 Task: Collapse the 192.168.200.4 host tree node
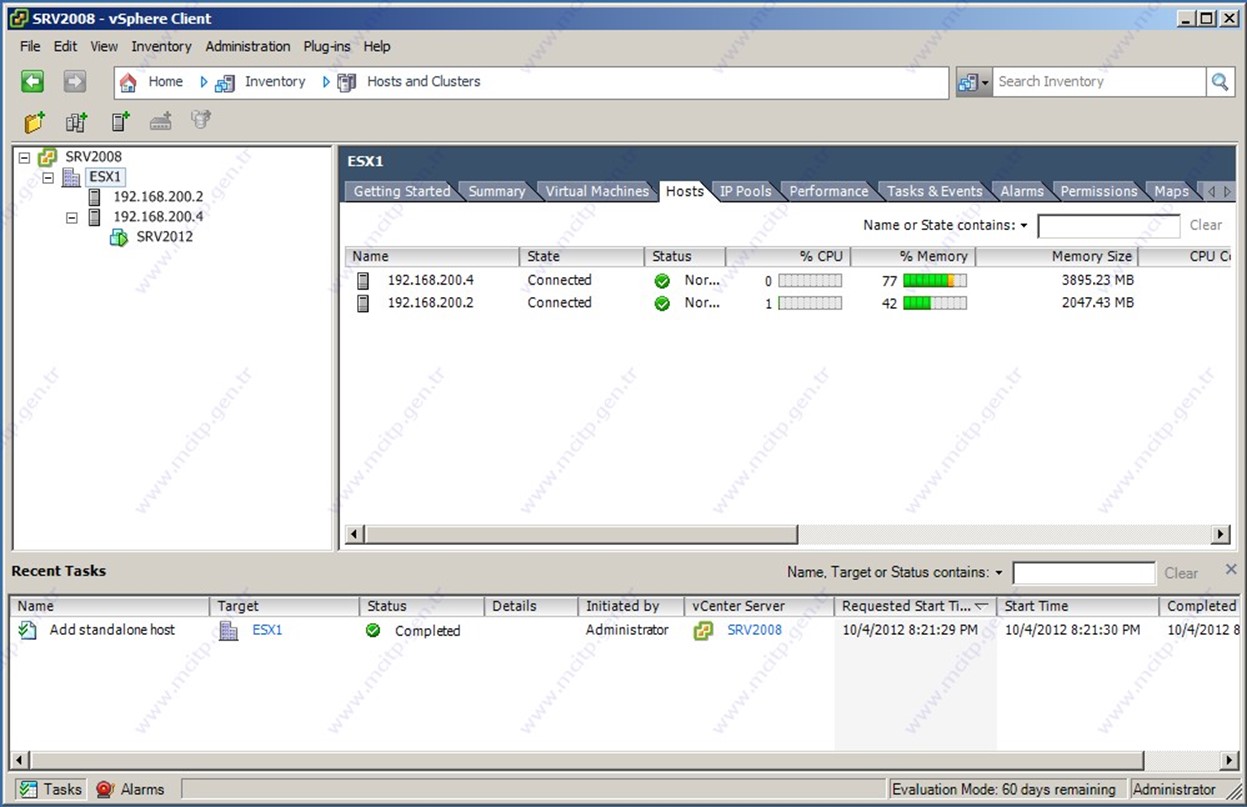pyautogui.click(x=72, y=217)
